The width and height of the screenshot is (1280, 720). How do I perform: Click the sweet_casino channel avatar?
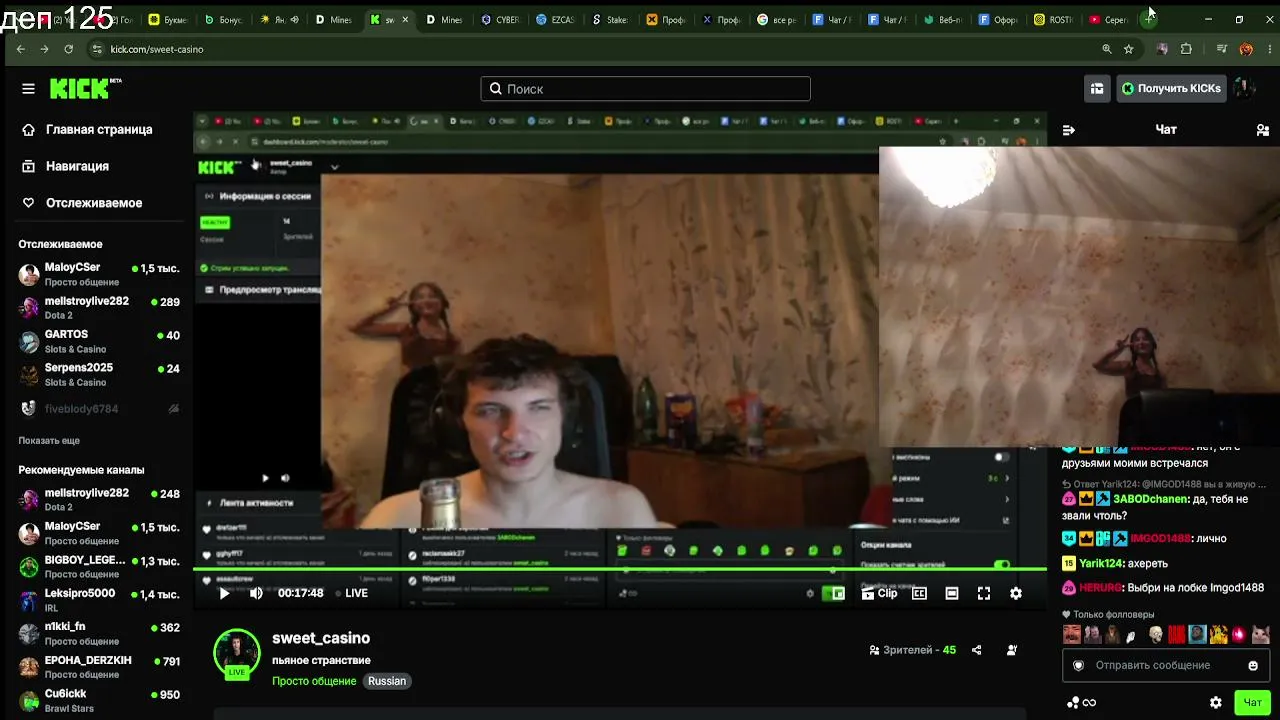[237, 653]
